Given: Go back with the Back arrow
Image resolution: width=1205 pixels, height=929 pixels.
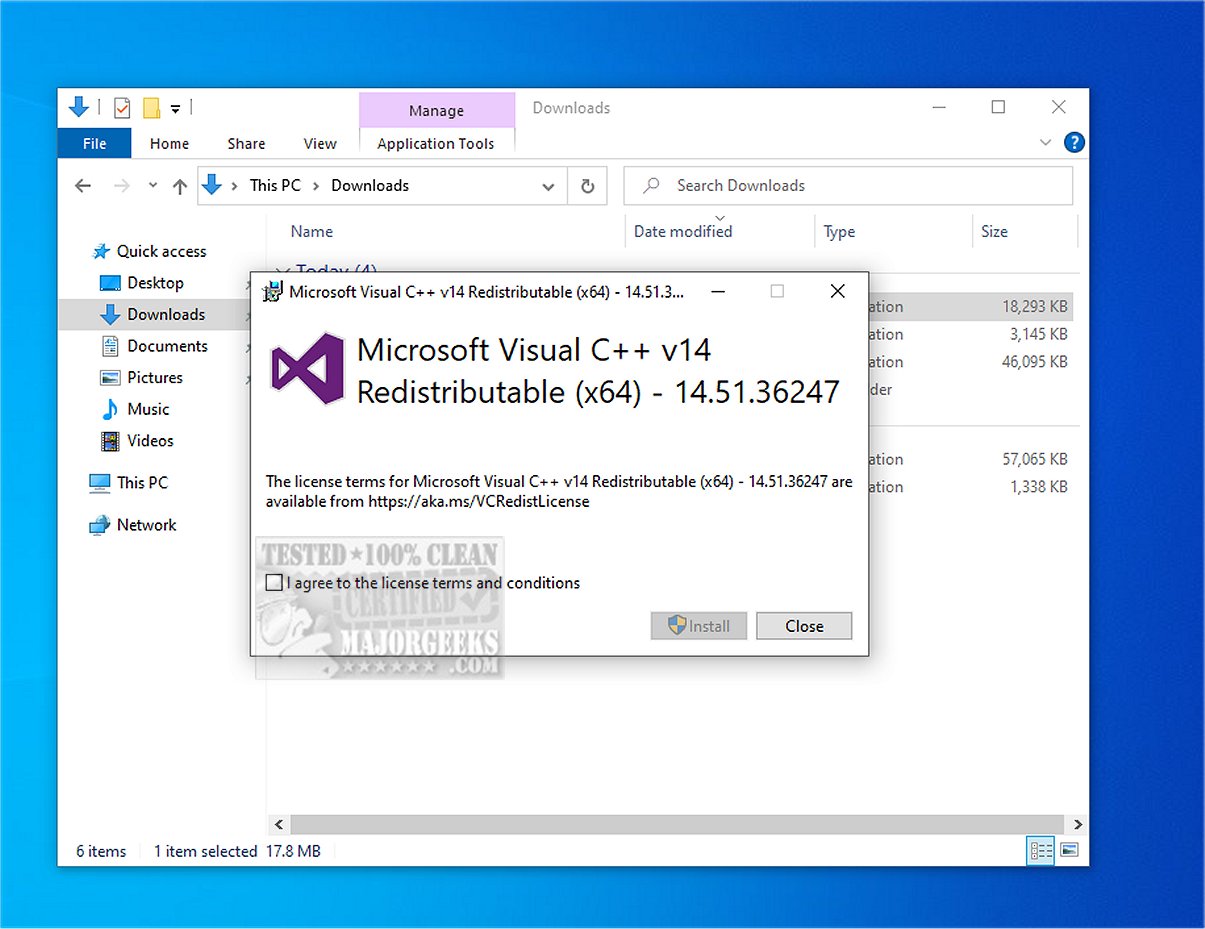Looking at the screenshot, I should click(x=83, y=185).
